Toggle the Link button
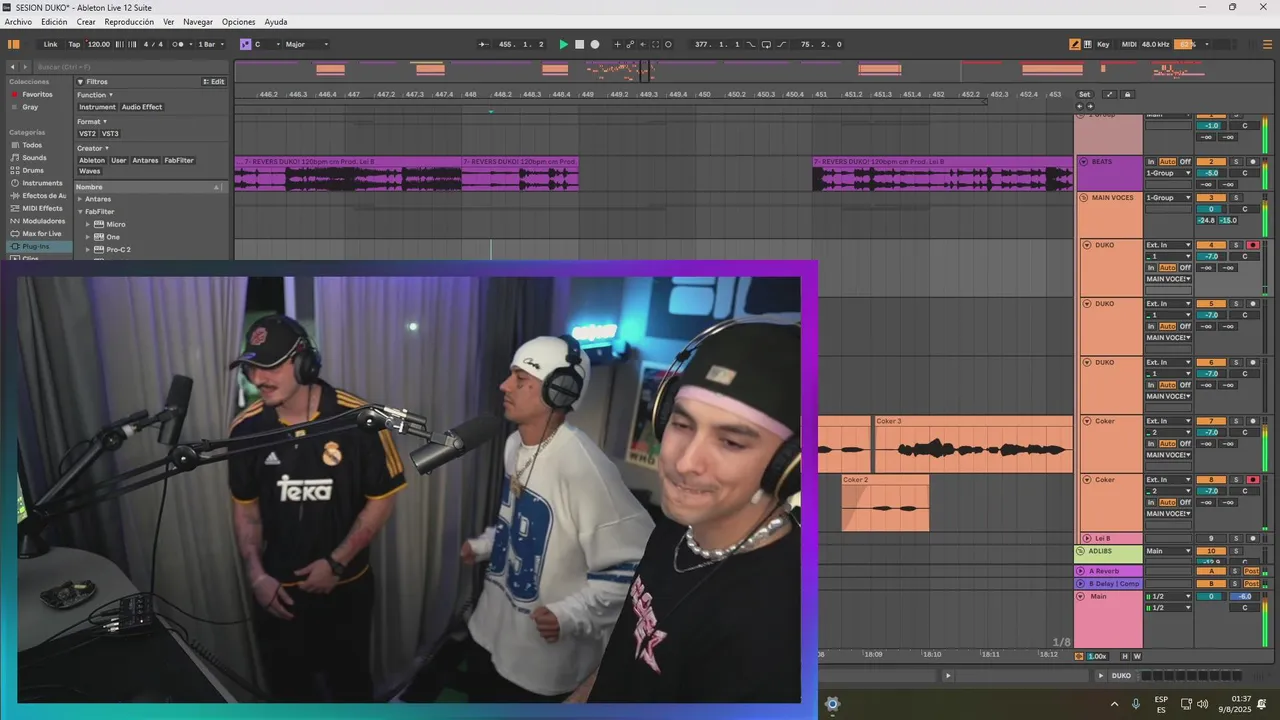The height and width of the screenshot is (720, 1280). (x=50, y=44)
